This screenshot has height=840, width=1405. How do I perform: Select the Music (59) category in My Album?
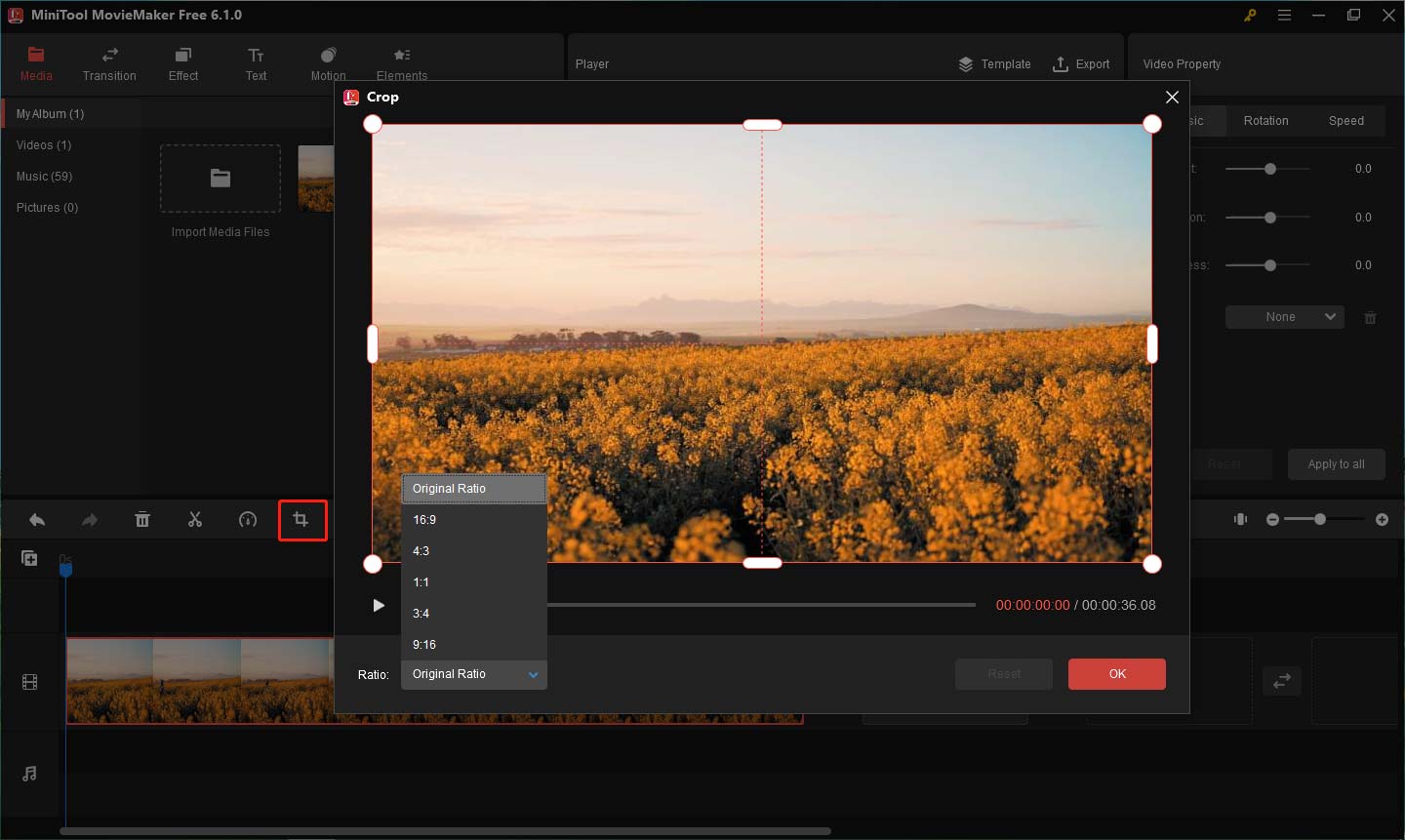[x=45, y=176]
